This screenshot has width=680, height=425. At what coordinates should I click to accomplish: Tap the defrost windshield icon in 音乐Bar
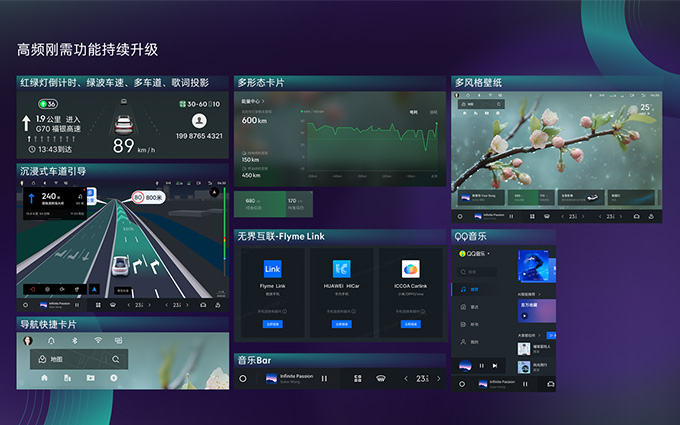381,379
